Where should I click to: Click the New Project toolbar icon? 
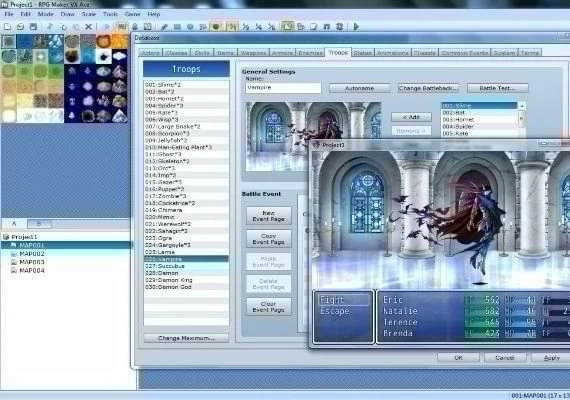pos(7,27)
